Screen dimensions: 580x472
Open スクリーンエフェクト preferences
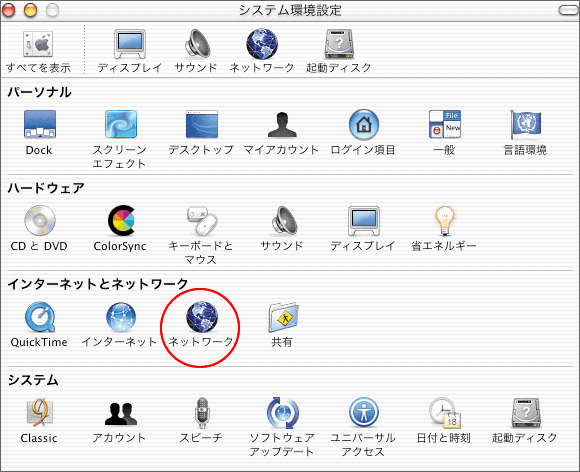121,124
